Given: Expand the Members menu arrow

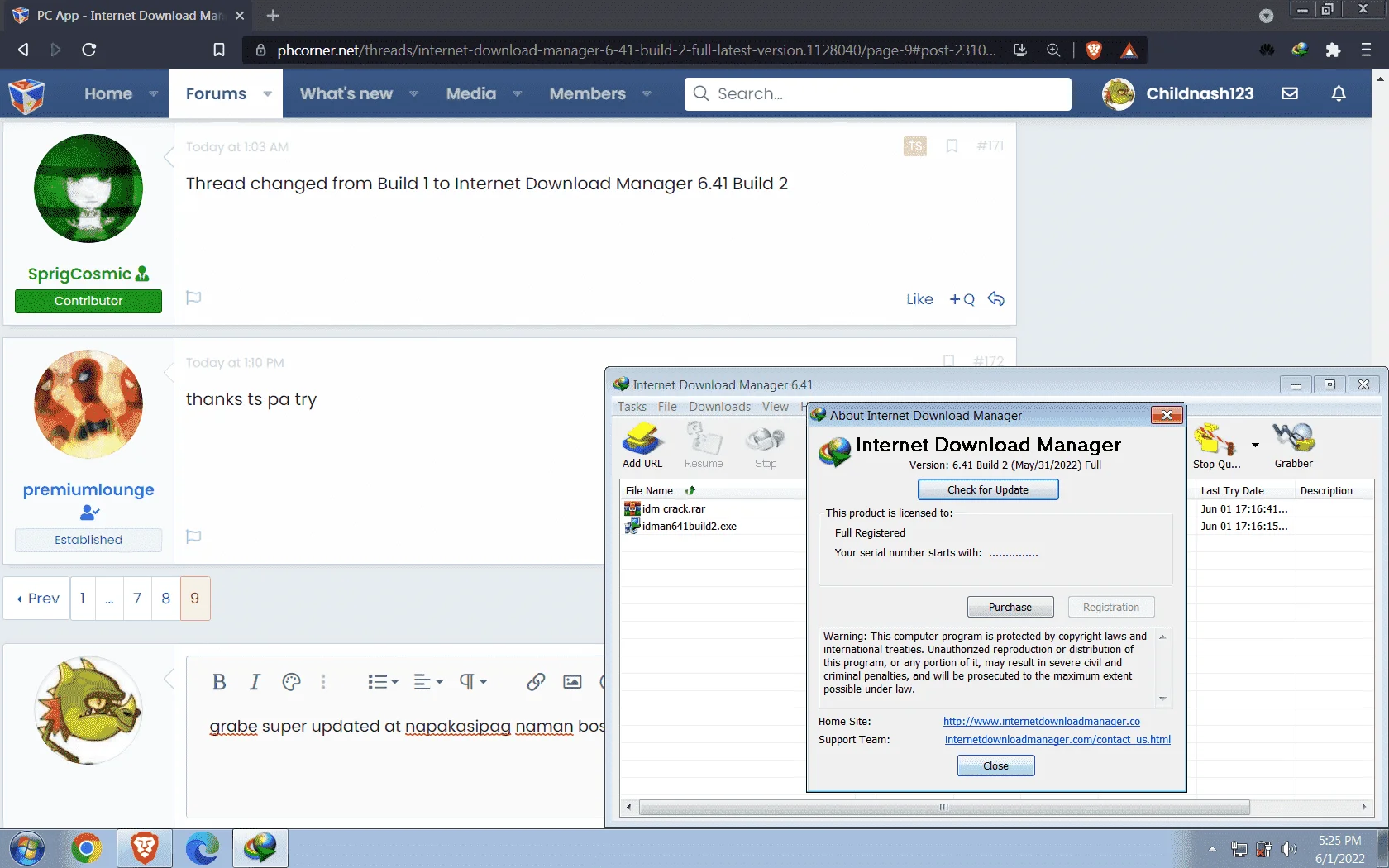Looking at the screenshot, I should 647,93.
